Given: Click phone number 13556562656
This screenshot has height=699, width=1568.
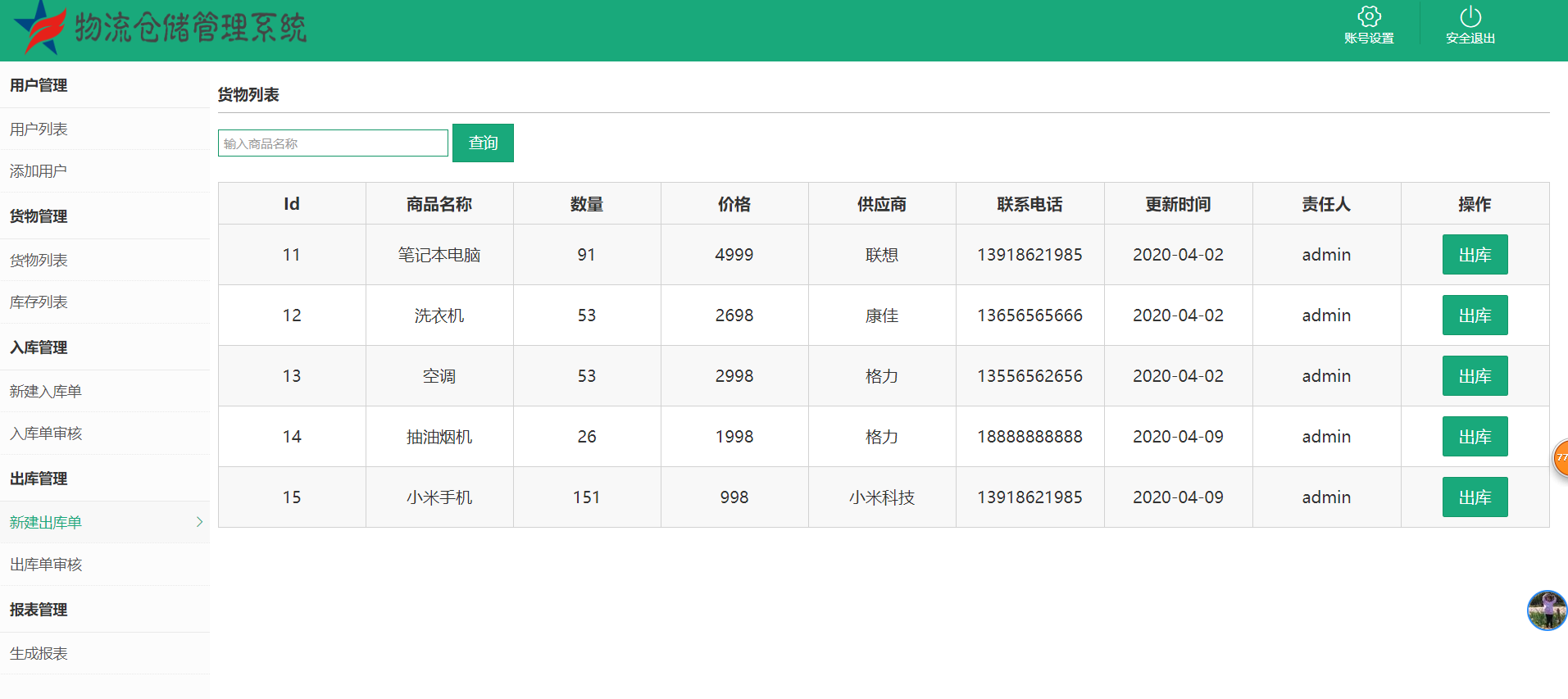Looking at the screenshot, I should pyautogui.click(x=1030, y=376).
